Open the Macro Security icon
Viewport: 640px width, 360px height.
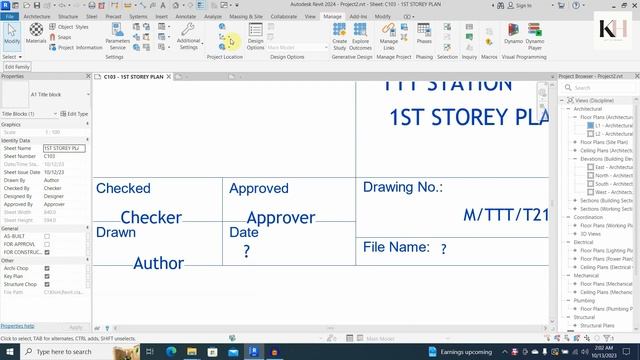pos(489,42)
